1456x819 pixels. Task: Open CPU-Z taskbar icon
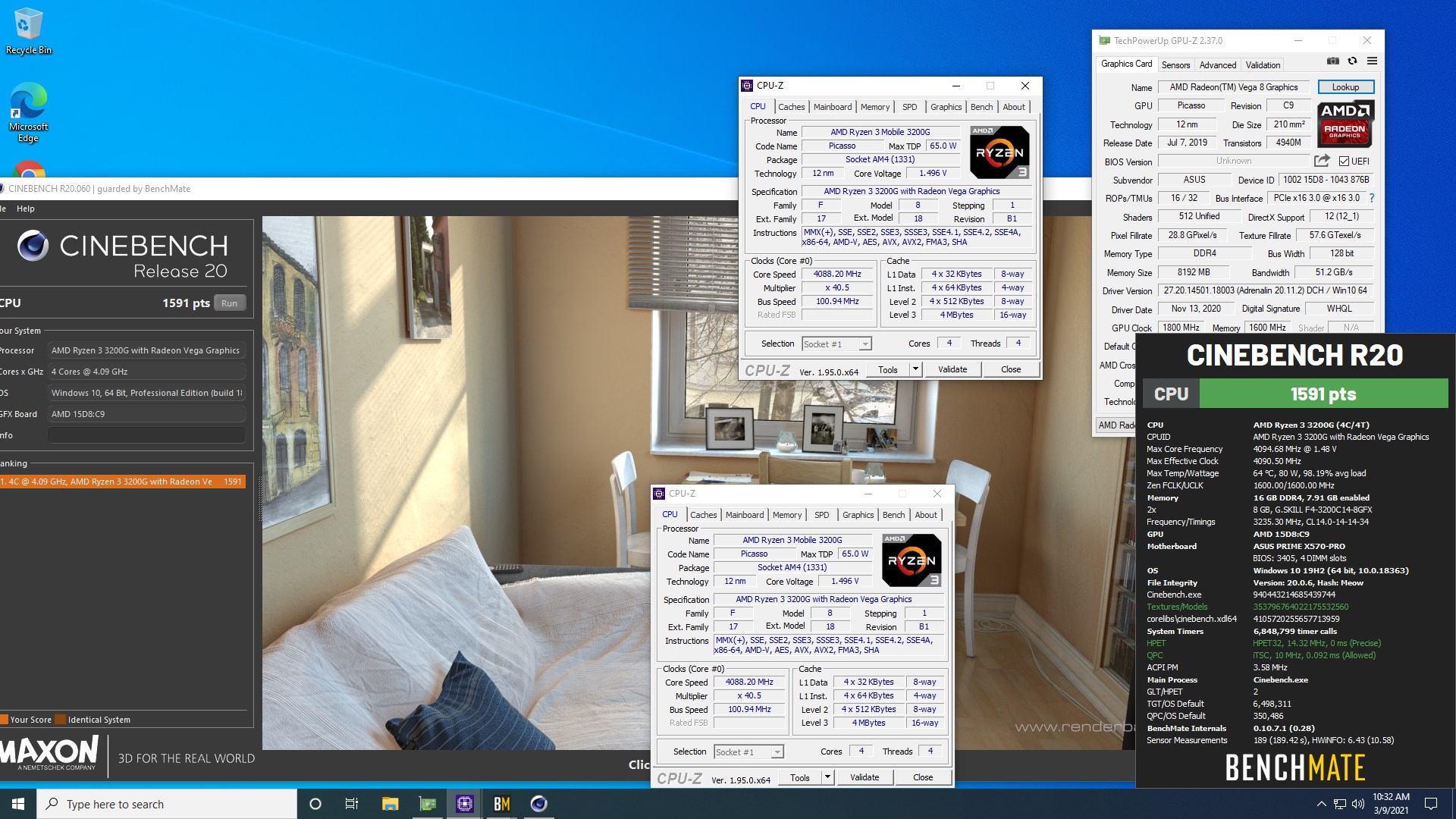(x=465, y=804)
